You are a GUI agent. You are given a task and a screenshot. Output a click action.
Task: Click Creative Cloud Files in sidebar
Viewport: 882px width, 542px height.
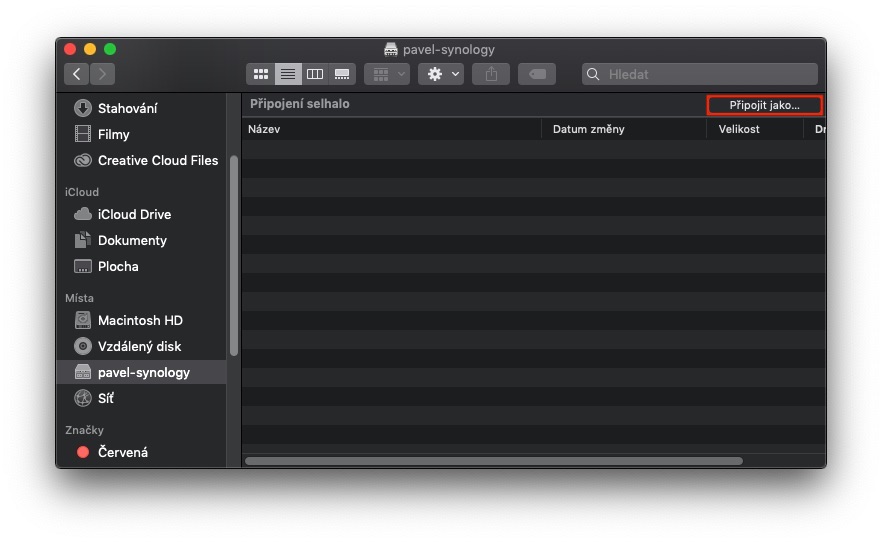pyautogui.click(x=157, y=160)
